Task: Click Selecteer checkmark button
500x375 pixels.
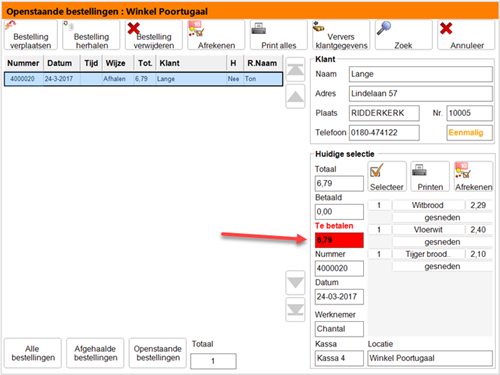Action: click(x=387, y=177)
